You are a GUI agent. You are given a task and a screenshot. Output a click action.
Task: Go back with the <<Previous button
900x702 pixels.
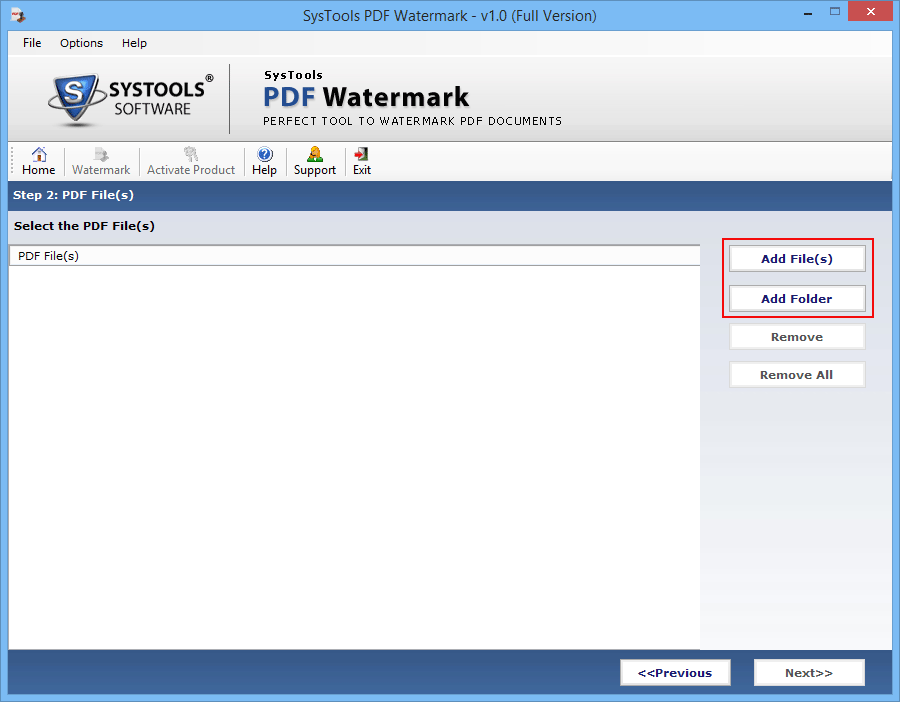pos(675,673)
